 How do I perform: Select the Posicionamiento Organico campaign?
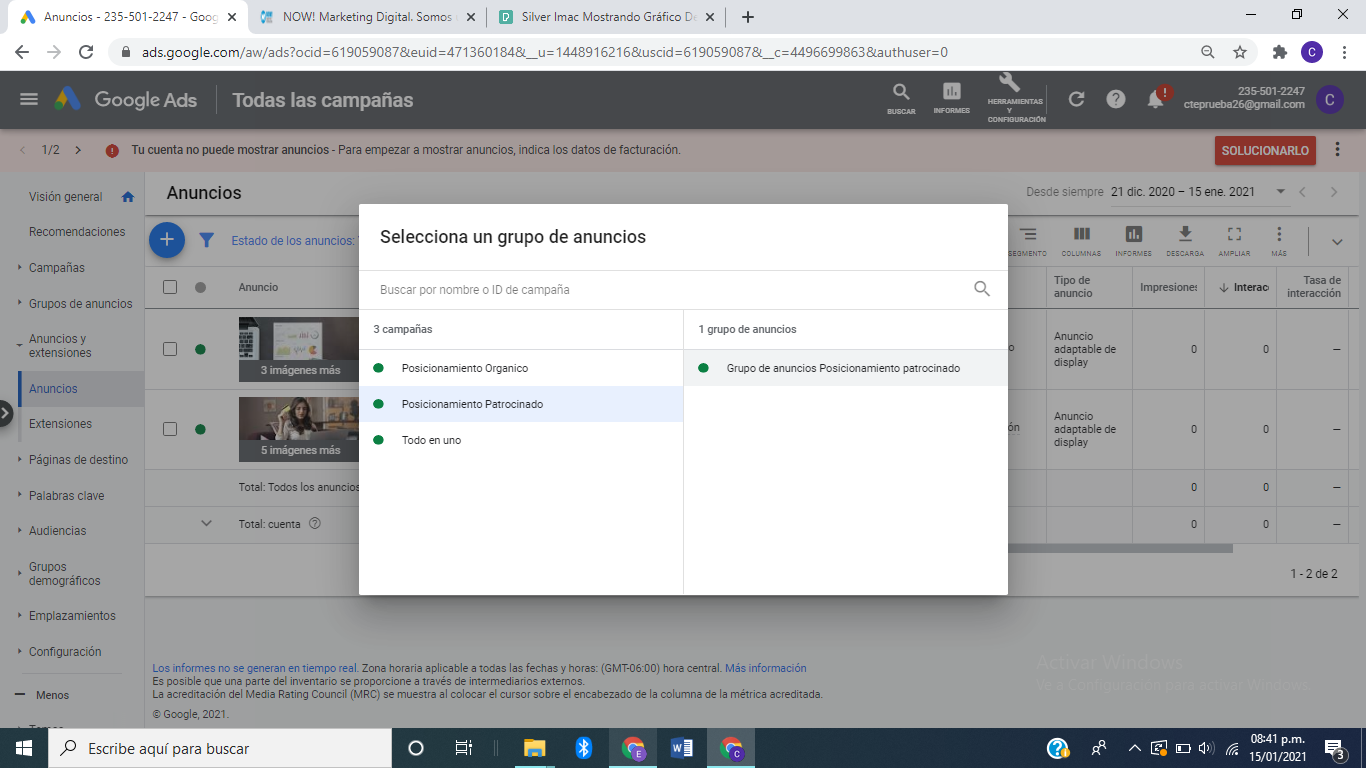[x=521, y=368]
